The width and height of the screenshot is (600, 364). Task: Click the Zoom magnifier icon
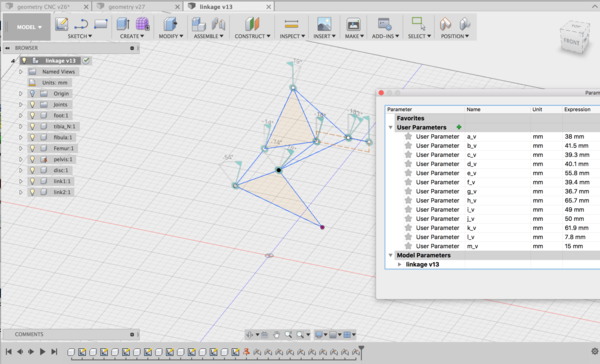coord(288,335)
